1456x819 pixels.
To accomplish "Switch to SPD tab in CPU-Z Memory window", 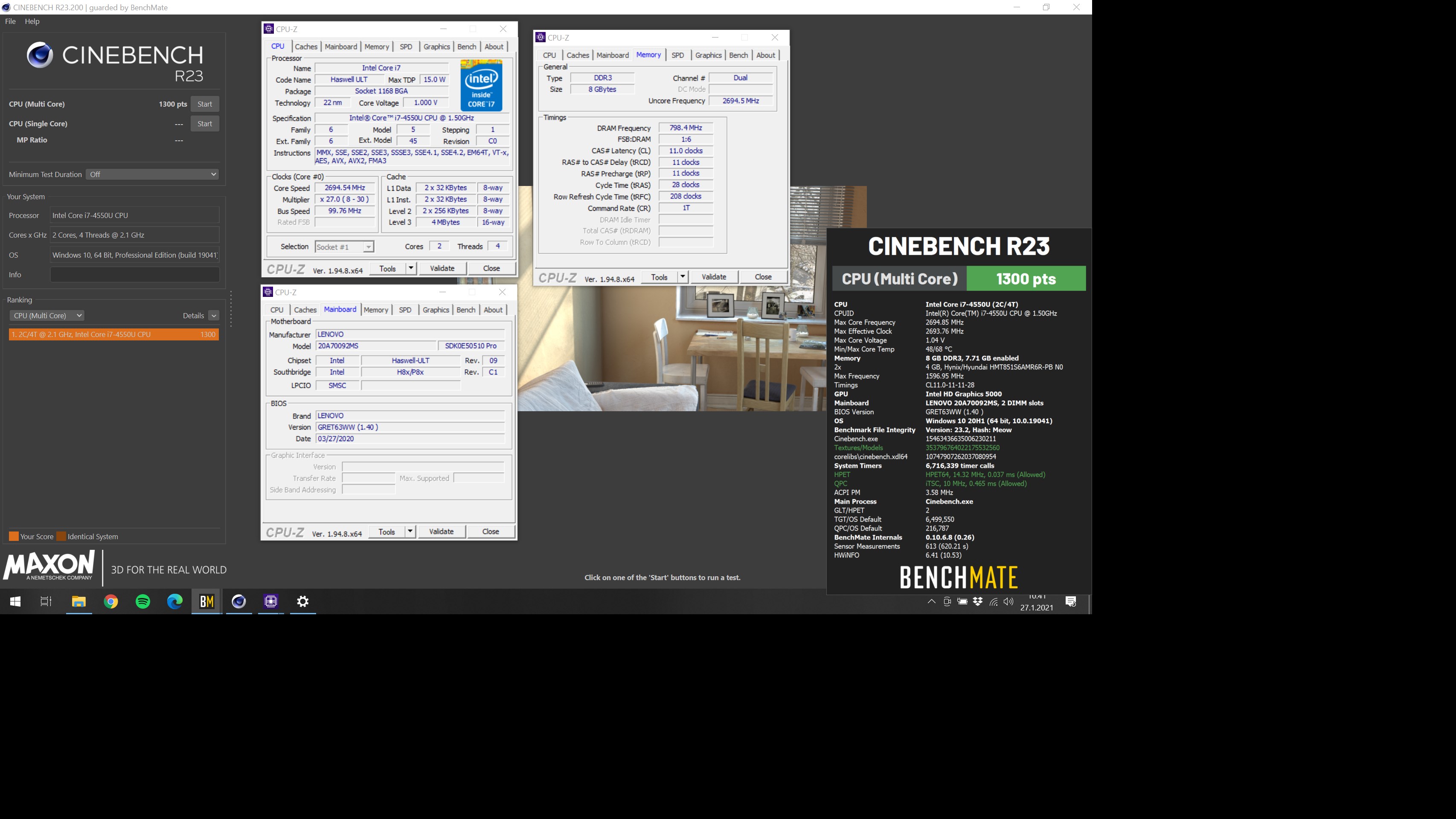I will click(678, 55).
